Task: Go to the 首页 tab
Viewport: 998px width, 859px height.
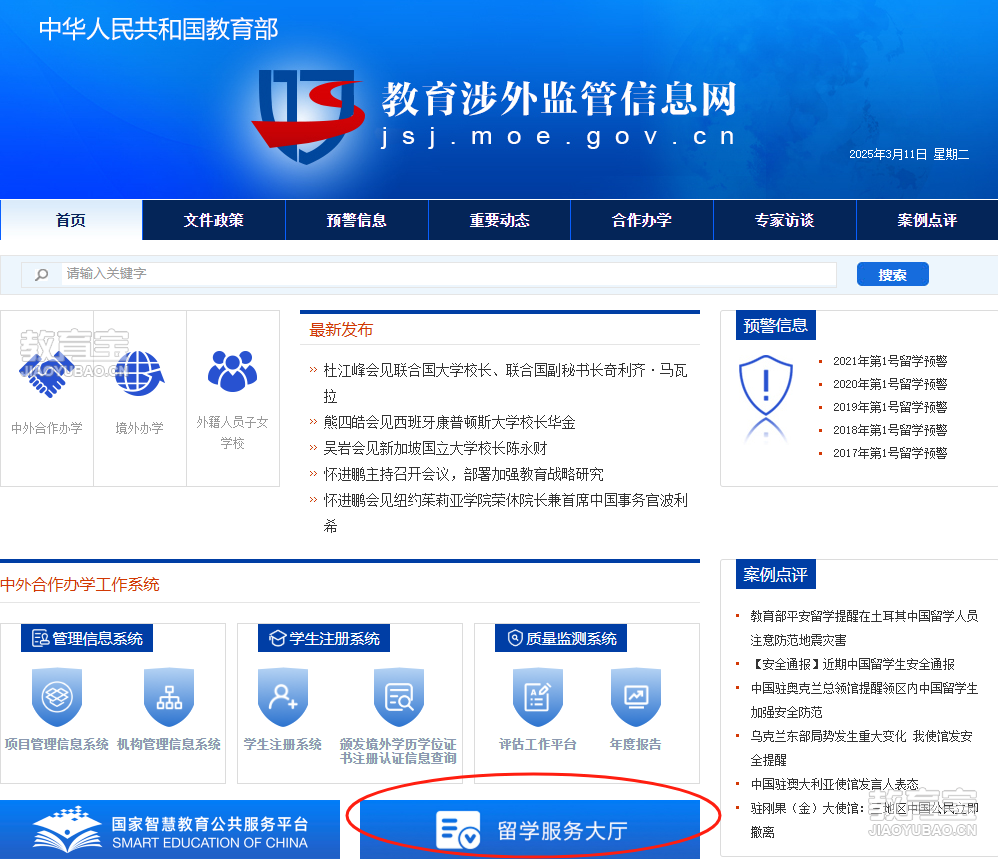Action: point(71,220)
